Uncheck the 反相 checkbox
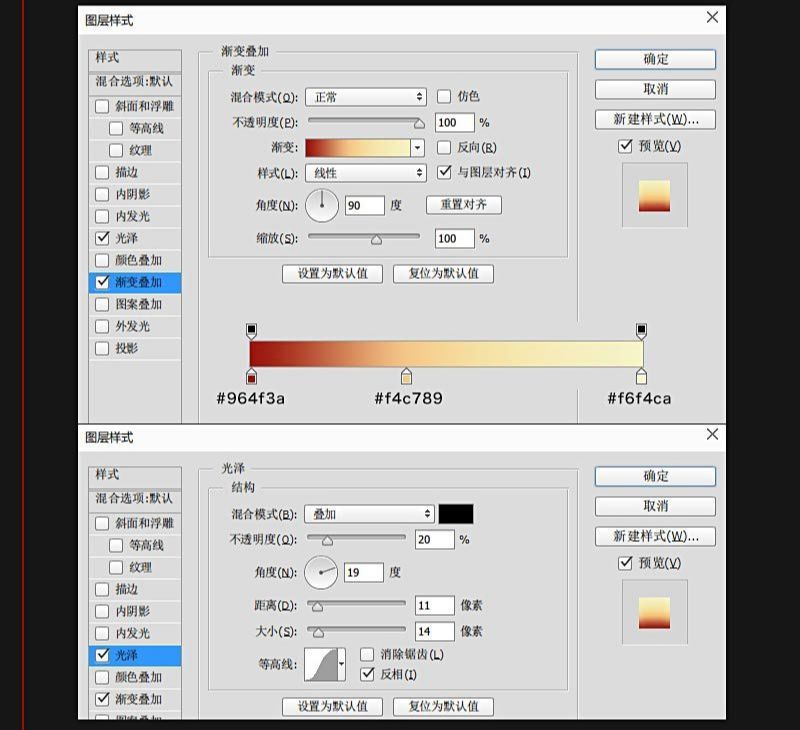 click(367, 674)
